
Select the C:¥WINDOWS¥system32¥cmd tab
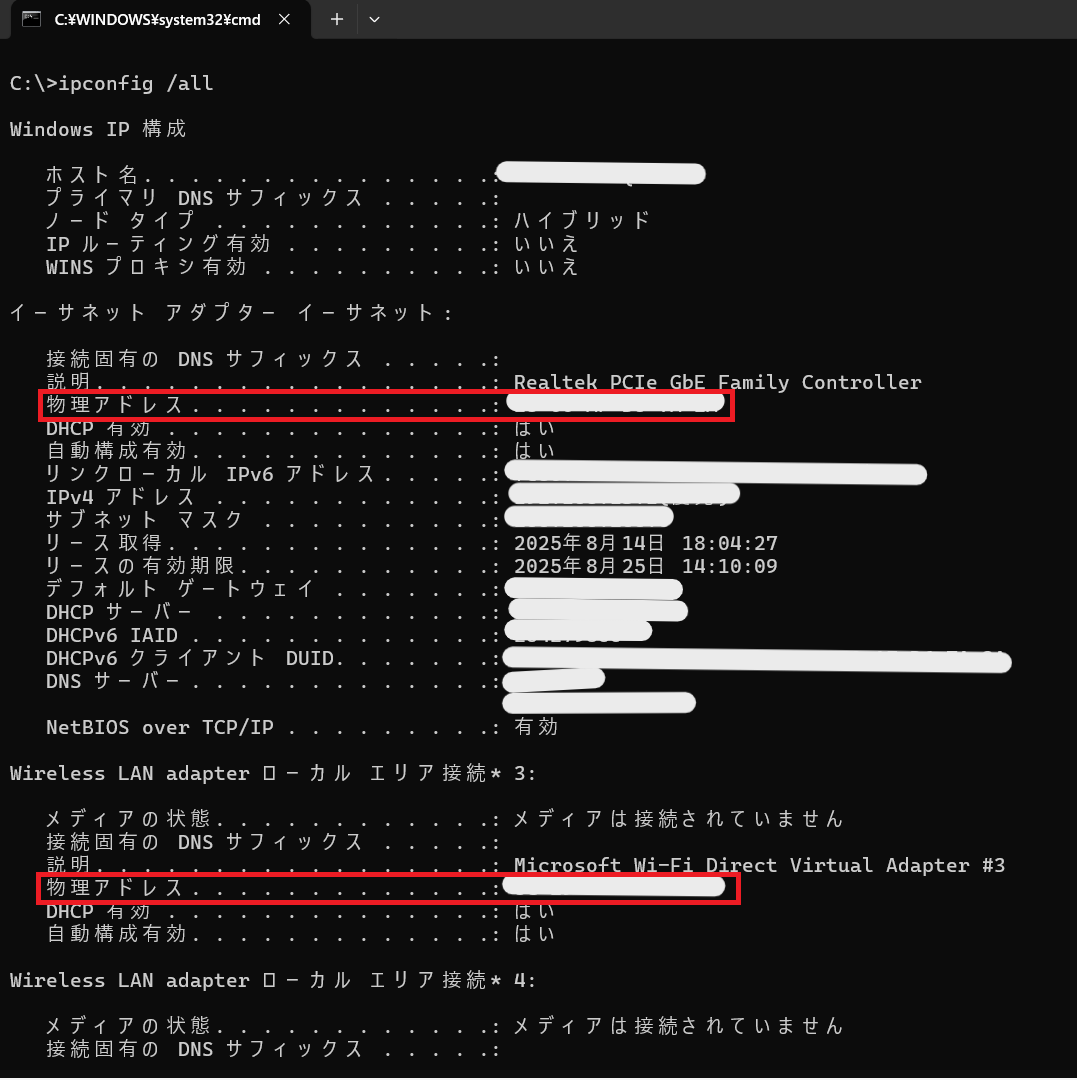[160, 19]
